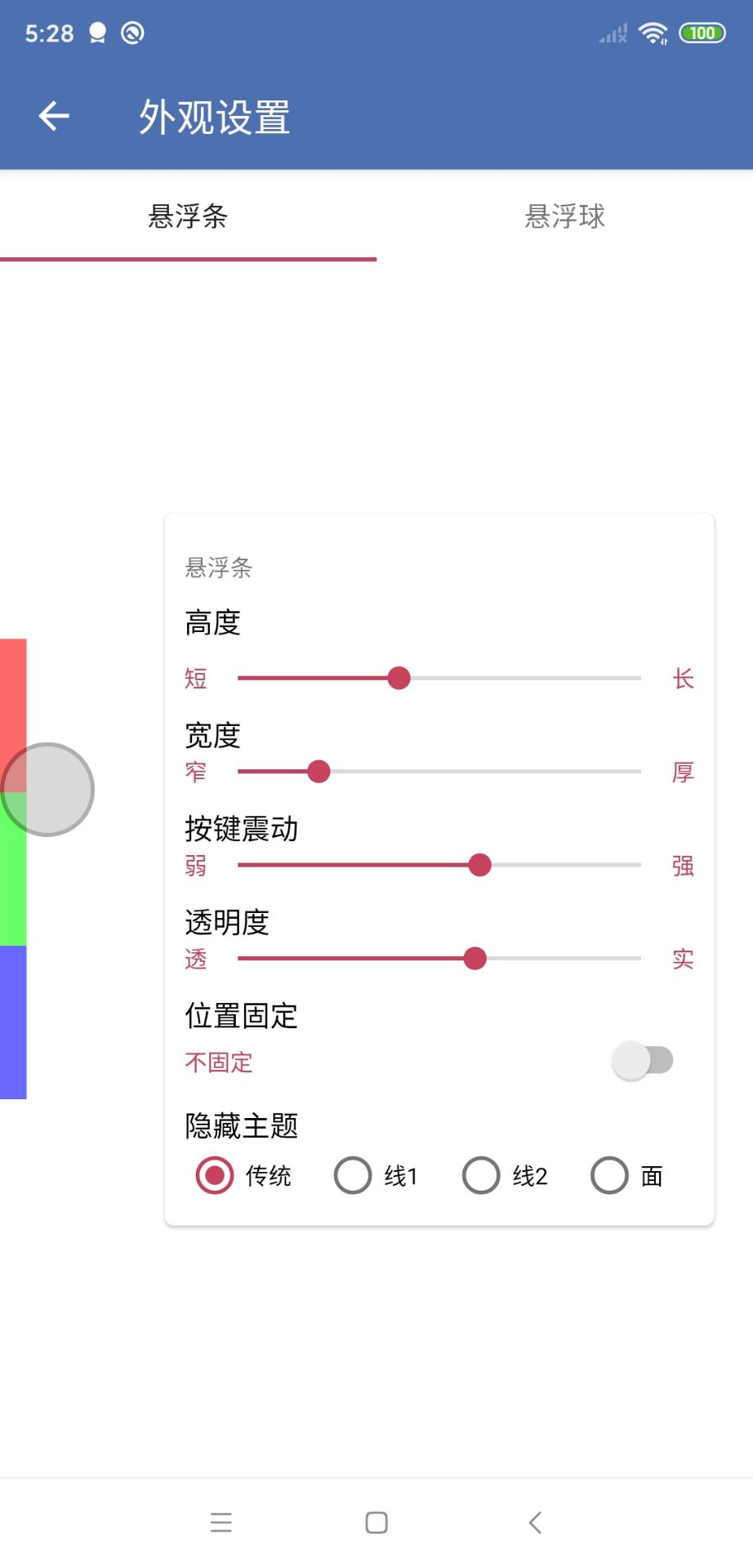Tap the recent apps icon in navigation bar
Viewport: 753px width, 1568px height.
(x=220, y=1521)
